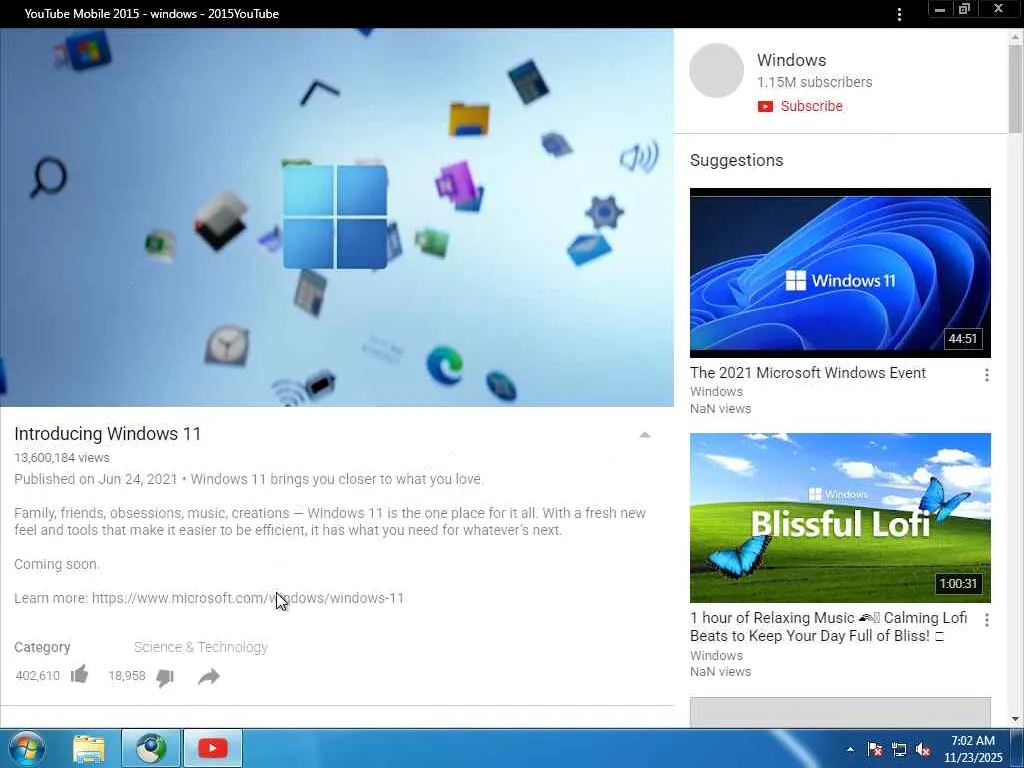Open options for 1 hour of Relaxing Music video
This screenshot has height=768, width=1024.
point(987,620)
